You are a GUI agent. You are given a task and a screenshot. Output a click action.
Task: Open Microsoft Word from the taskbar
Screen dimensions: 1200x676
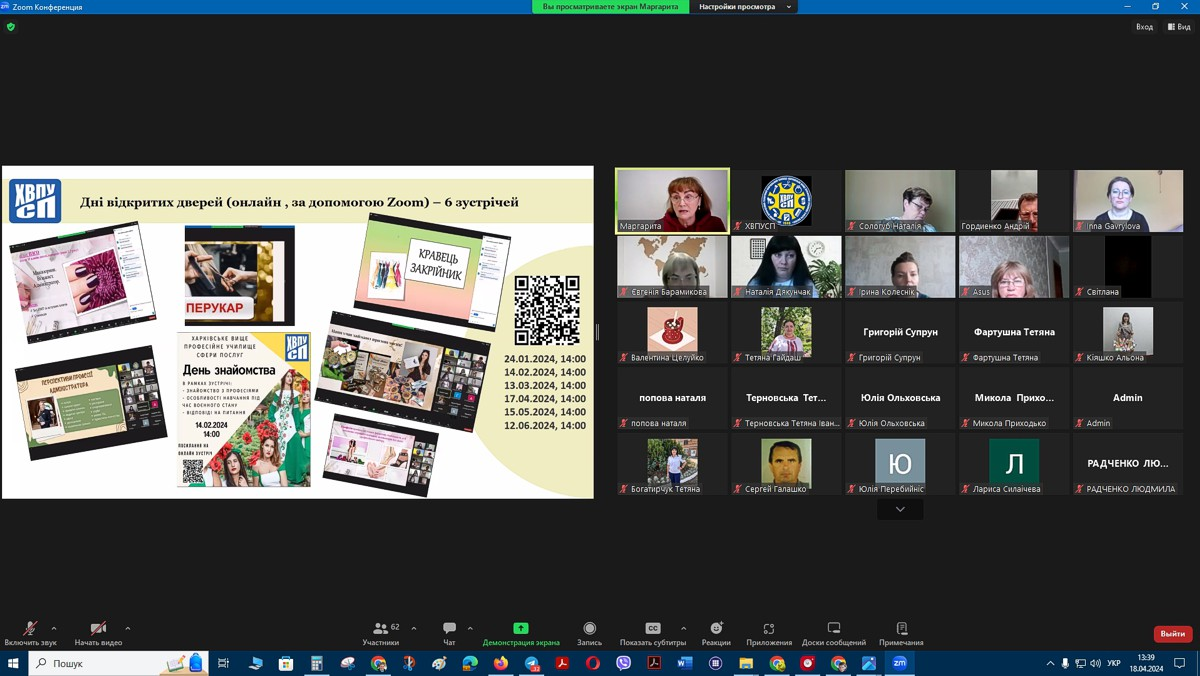[x=685, y=663]
